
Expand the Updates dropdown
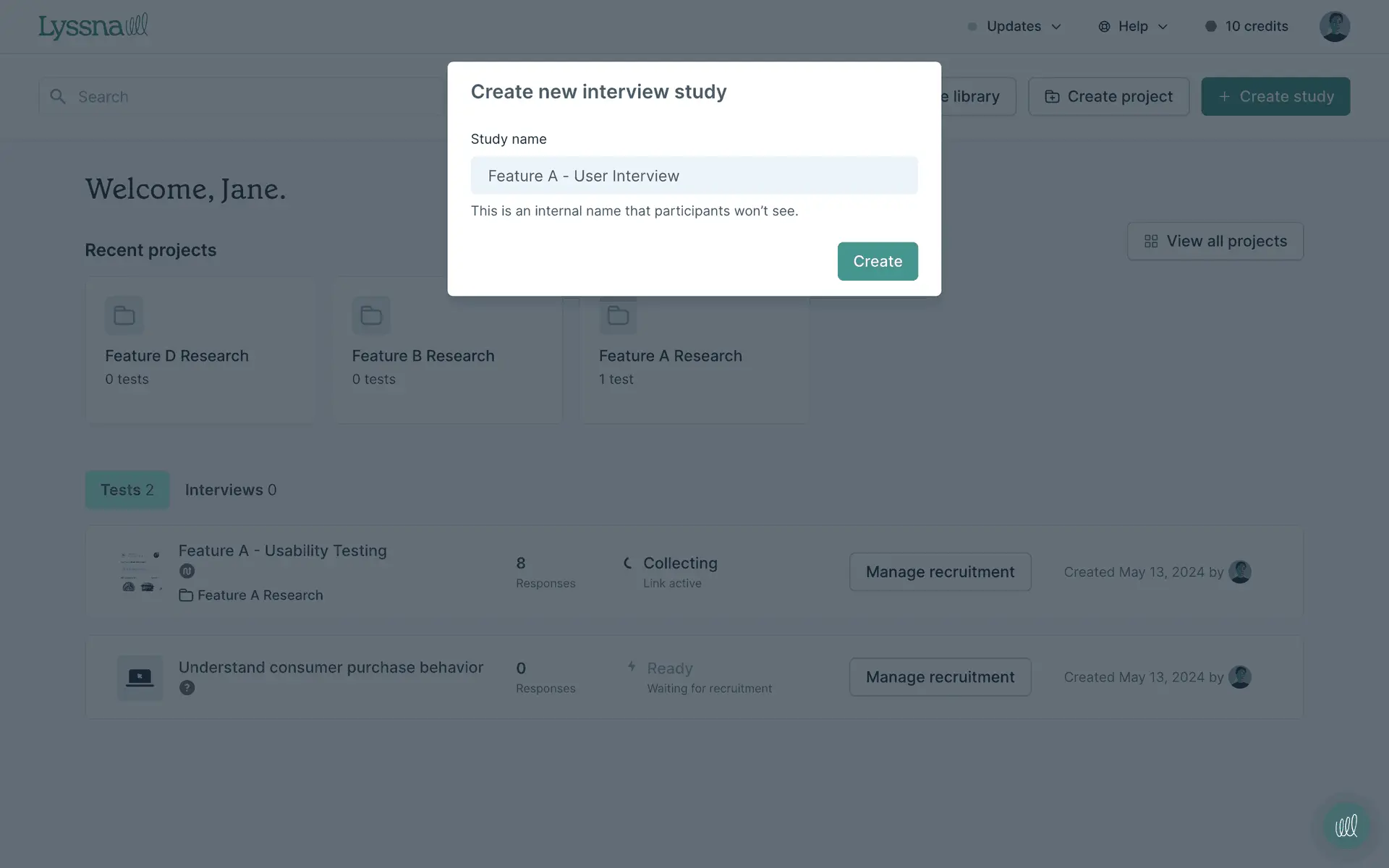(x=1014, y=27)
